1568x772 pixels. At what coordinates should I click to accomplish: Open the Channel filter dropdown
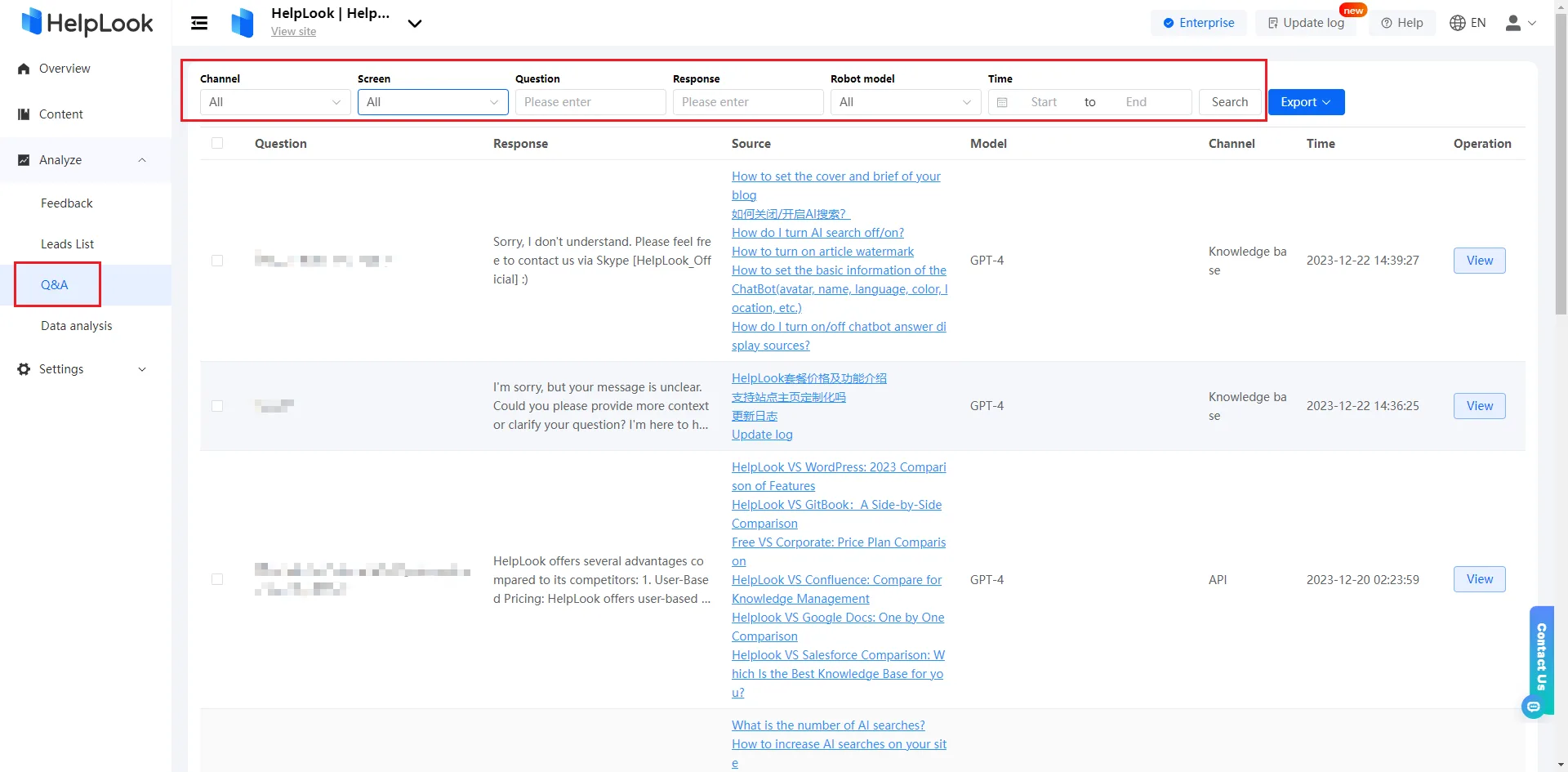click(275, 102)
